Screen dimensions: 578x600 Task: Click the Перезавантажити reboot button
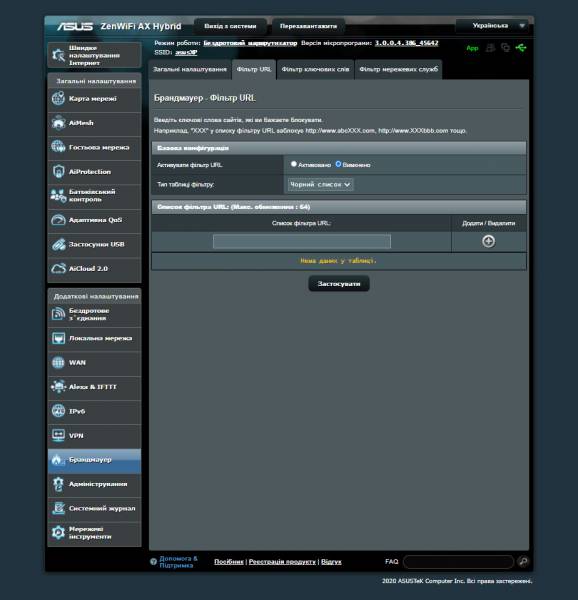click(x=308, y=26)
